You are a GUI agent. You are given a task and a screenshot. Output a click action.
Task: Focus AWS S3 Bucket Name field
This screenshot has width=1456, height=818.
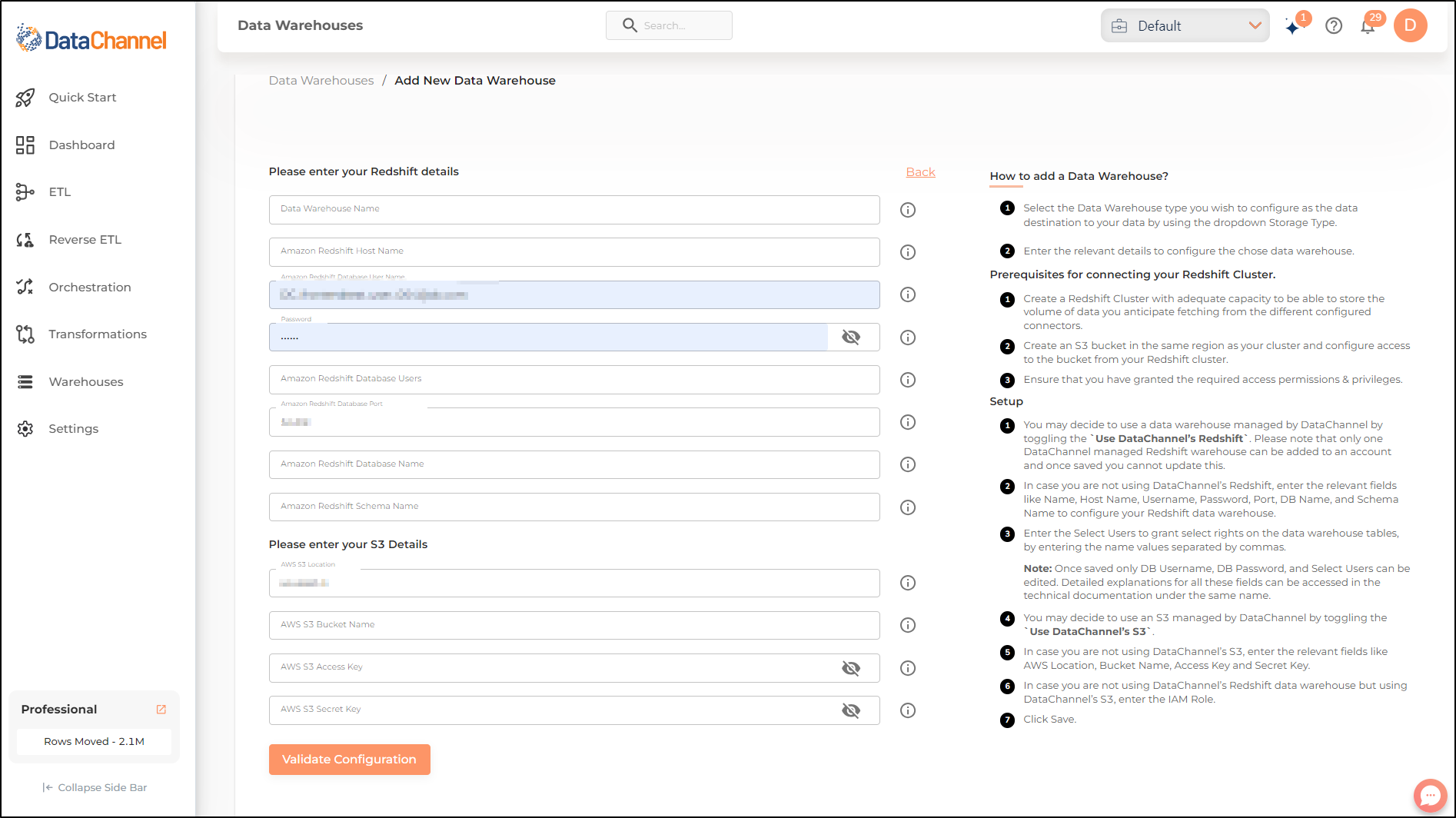point(574,625)
